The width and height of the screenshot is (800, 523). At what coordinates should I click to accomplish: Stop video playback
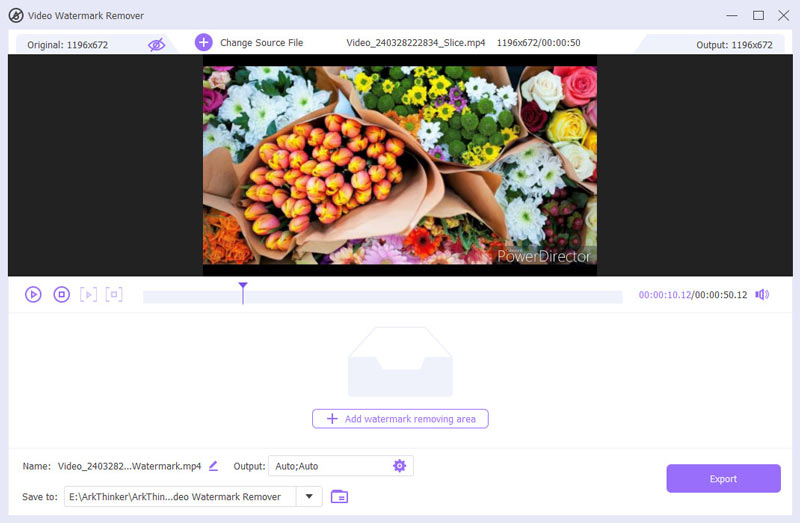tap(62, 294)
